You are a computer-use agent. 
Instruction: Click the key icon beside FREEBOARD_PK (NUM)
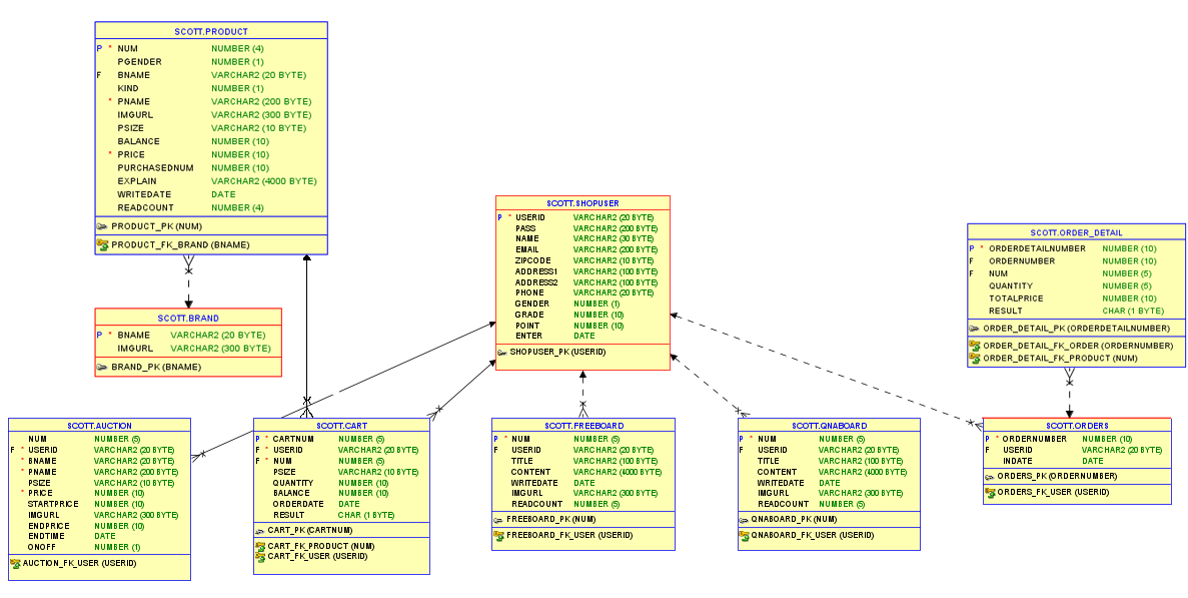click(x=498, y=520)
